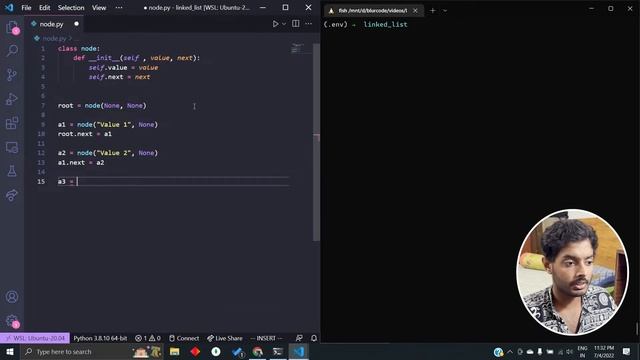This screenshot has width=640, height=360.
Task: Click the Visual Studio Code taskbar icon
Action: tap(299, 351)
